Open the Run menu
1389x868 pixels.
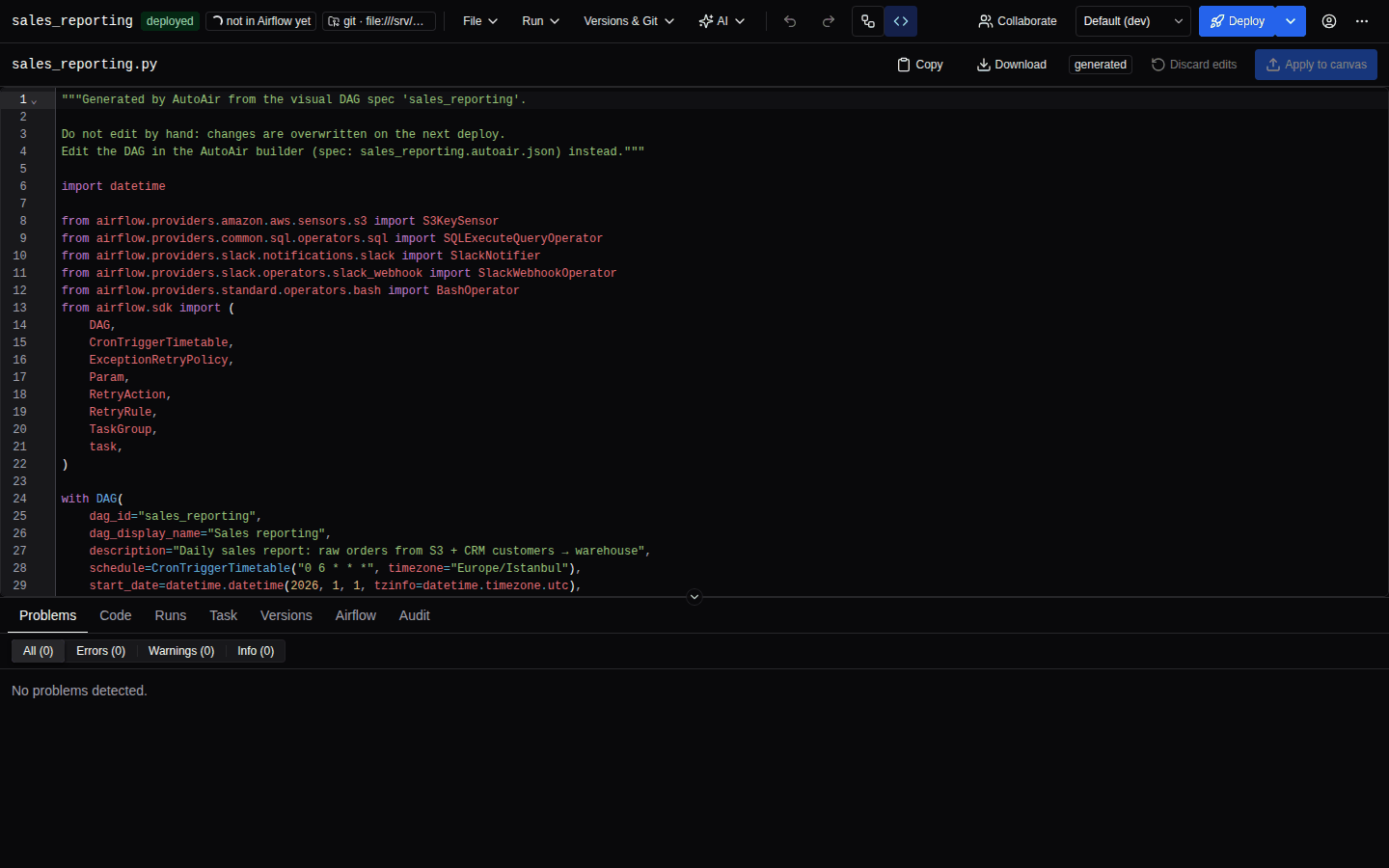pyautogui.click(x=540, y=21)
